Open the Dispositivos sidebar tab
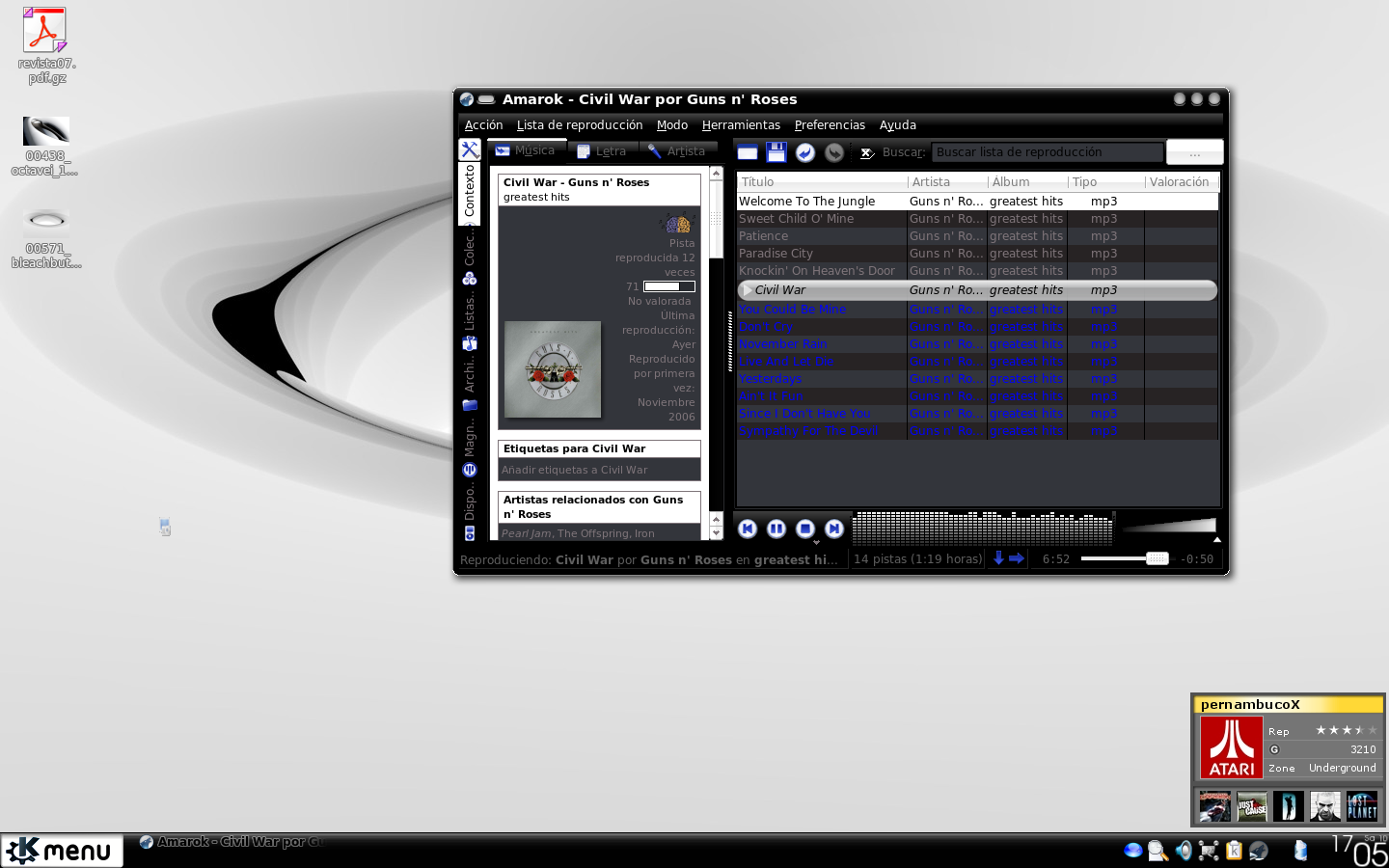Screen dimensions: 1389x868 470,512
